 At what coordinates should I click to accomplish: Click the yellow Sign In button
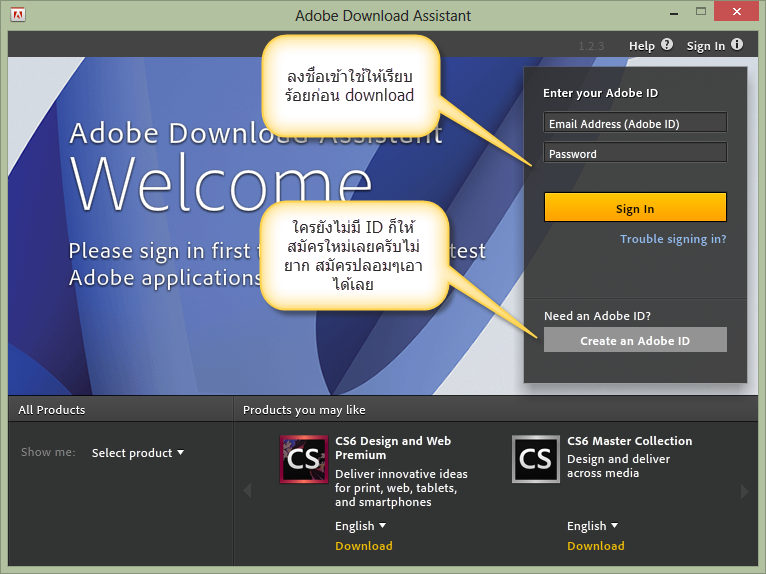(635, 208)
